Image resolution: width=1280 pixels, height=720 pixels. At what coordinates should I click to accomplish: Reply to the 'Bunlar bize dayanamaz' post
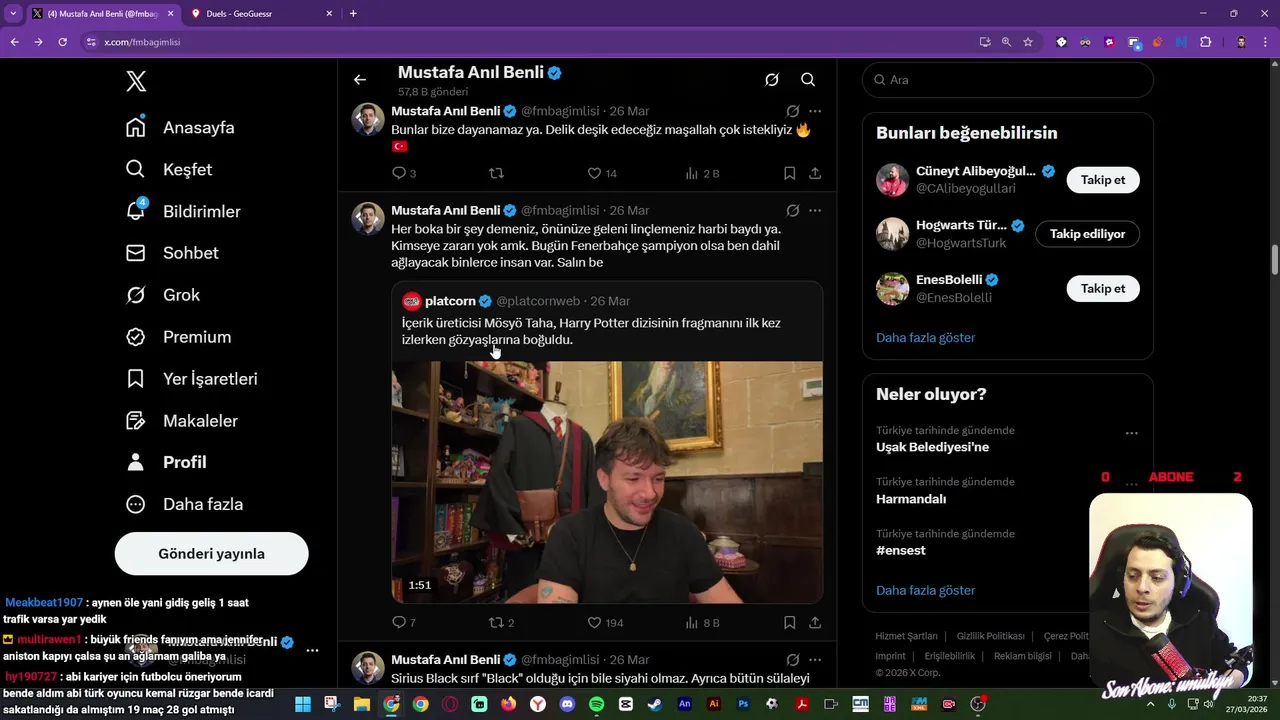(x=404, y=173)
